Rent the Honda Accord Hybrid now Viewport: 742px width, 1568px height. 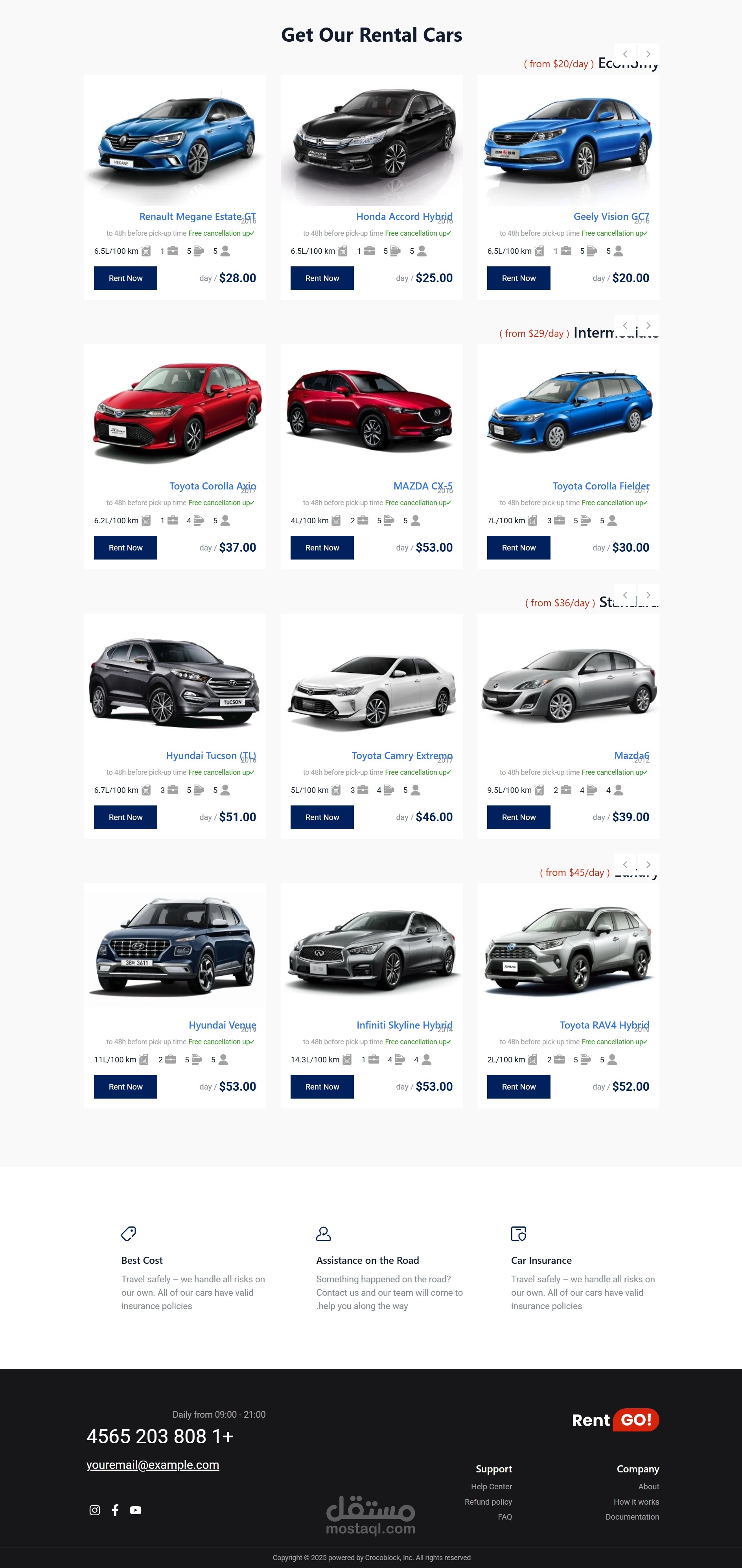click(322, 278)
